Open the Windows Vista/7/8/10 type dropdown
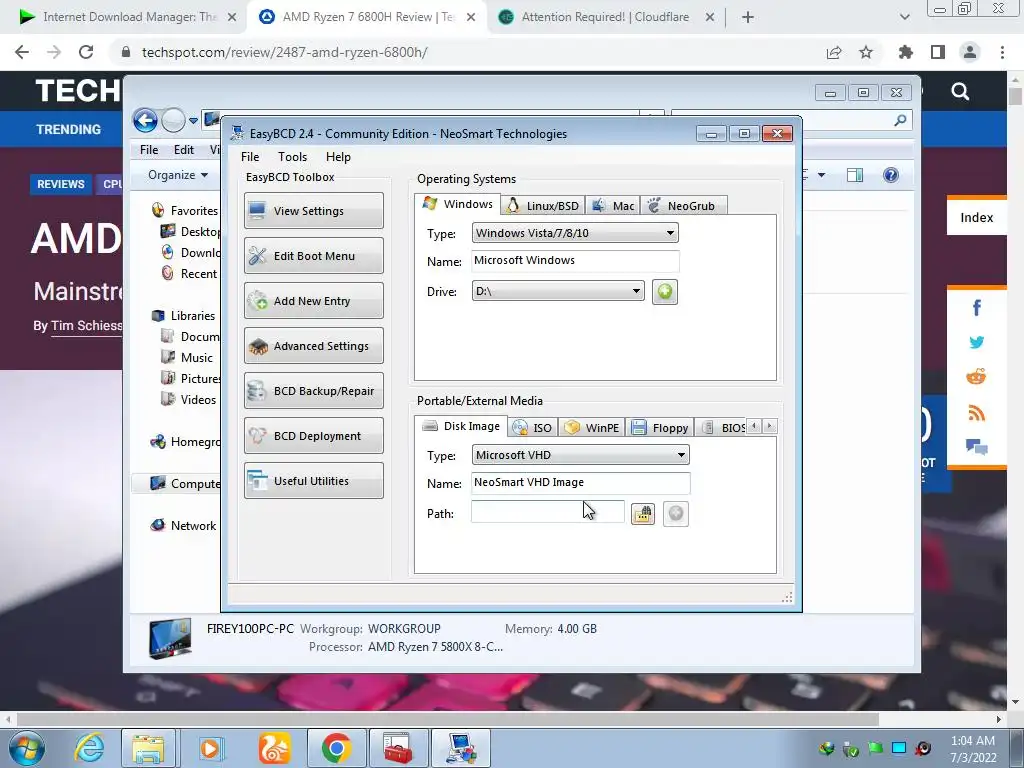The width and height of the screenshot is (1024, 768). [x=575, y=233]
